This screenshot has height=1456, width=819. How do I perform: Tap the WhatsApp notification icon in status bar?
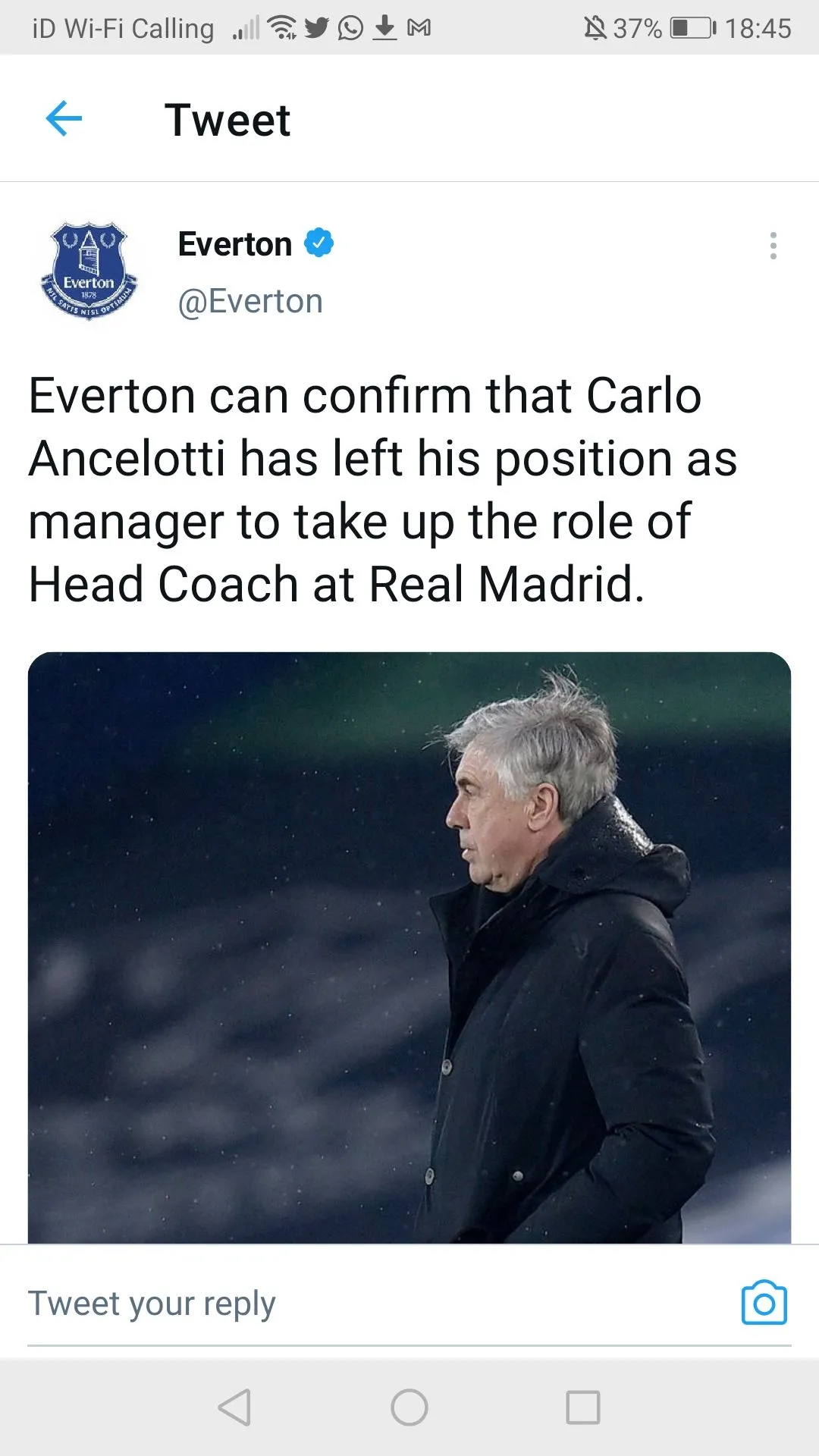click(350, 28)
